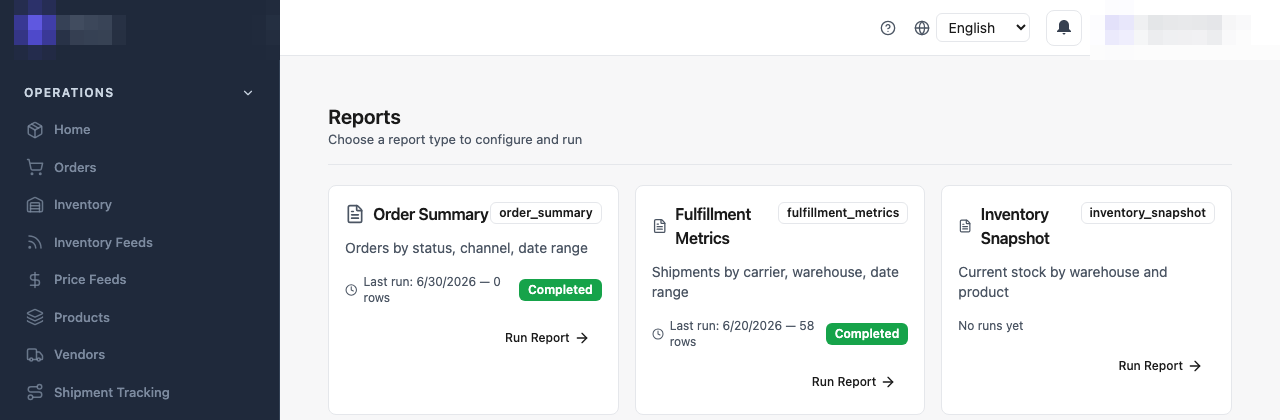
Task: Click 'Current stock by warehouse and product' description
Action: (1063, 282)
